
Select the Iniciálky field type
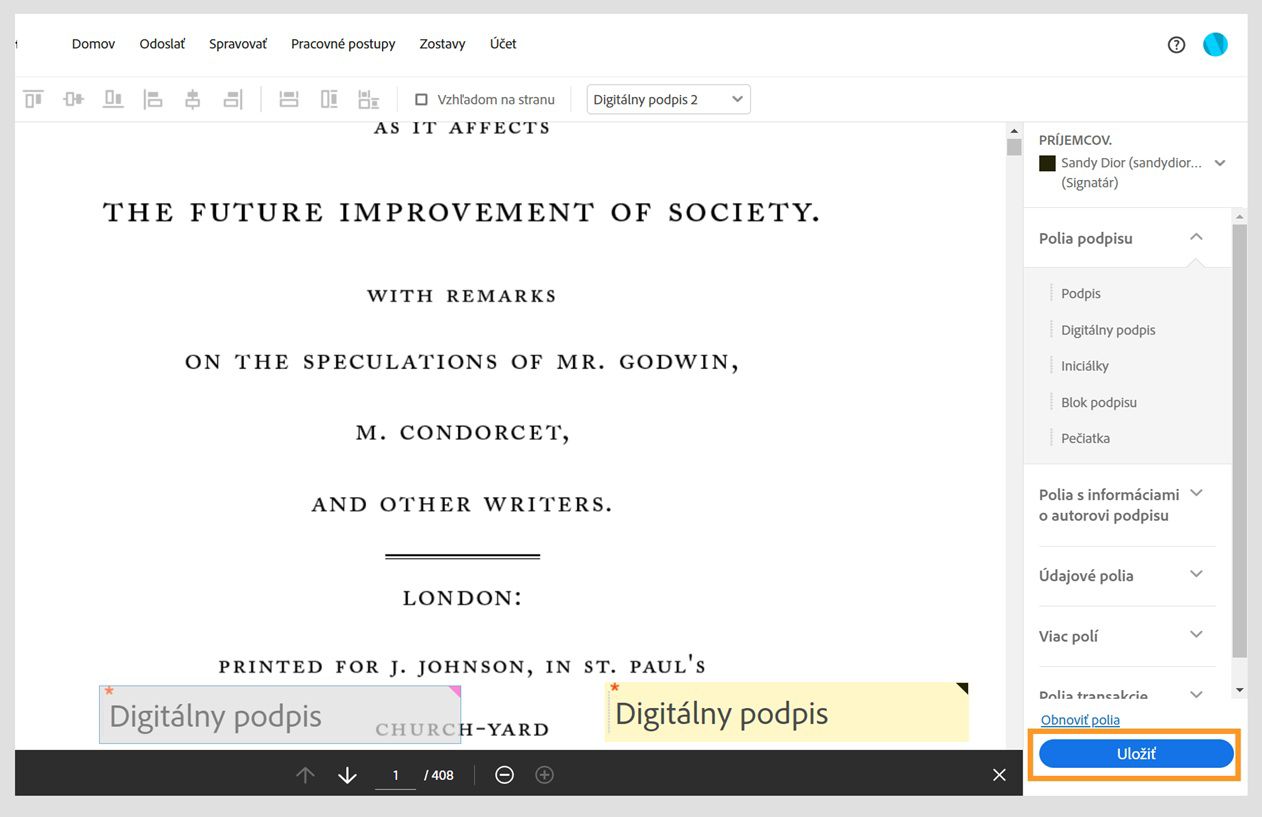pyautogui.click(x=1085, y=366)
